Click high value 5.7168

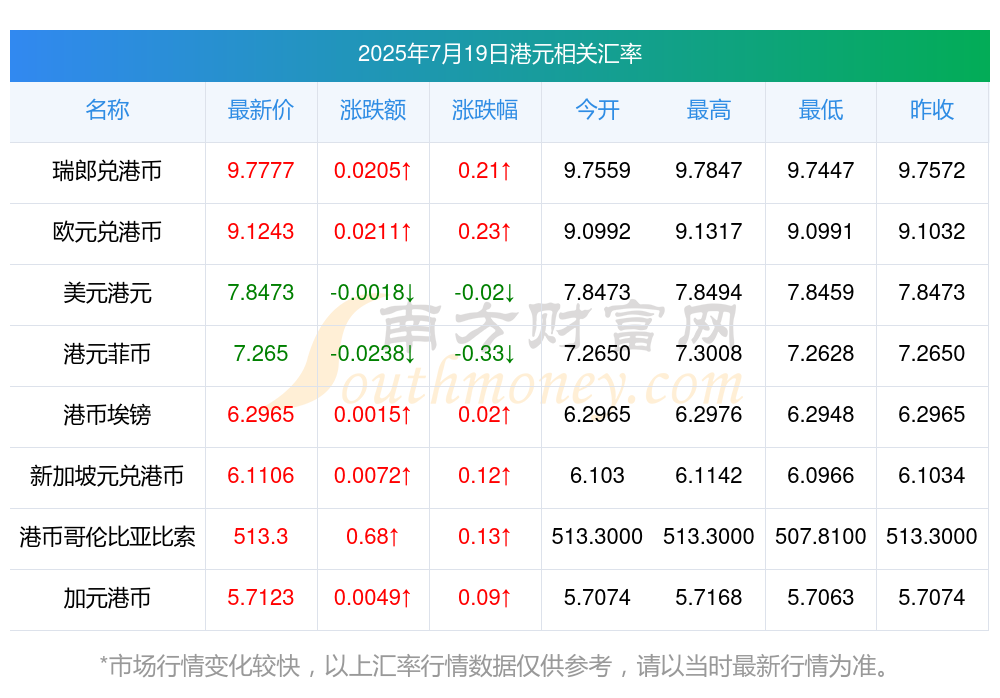coord(709,597)
